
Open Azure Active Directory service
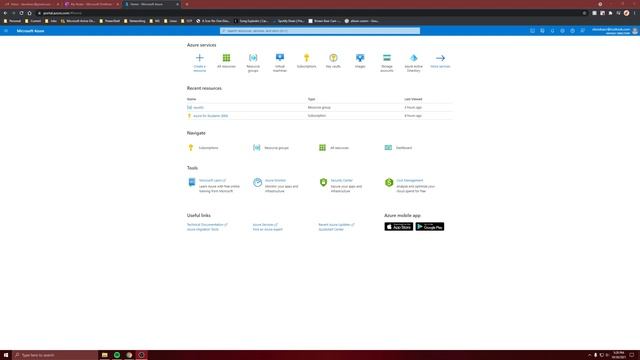point(413,63)
